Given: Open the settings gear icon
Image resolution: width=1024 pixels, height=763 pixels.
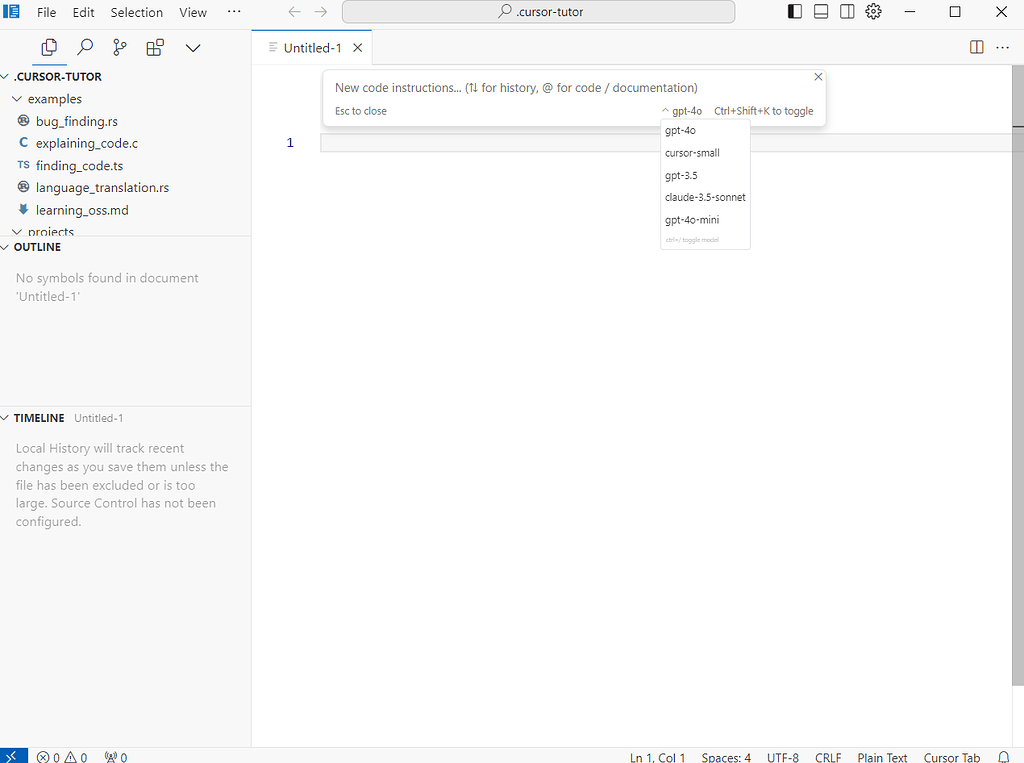Looking at the screenshot, I should tap(873, 12).
